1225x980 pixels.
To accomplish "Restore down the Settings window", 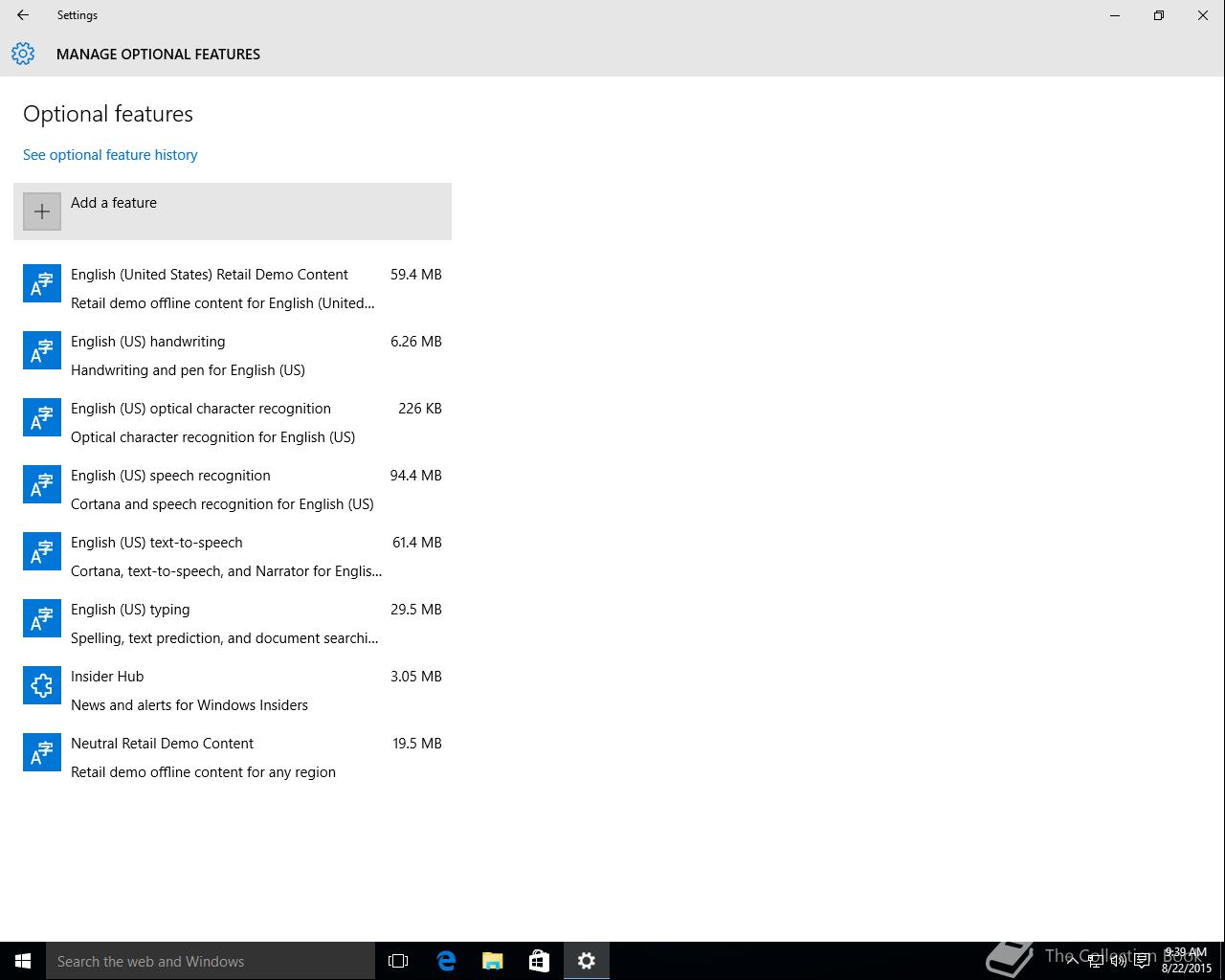I will [x=1159, y=15].
